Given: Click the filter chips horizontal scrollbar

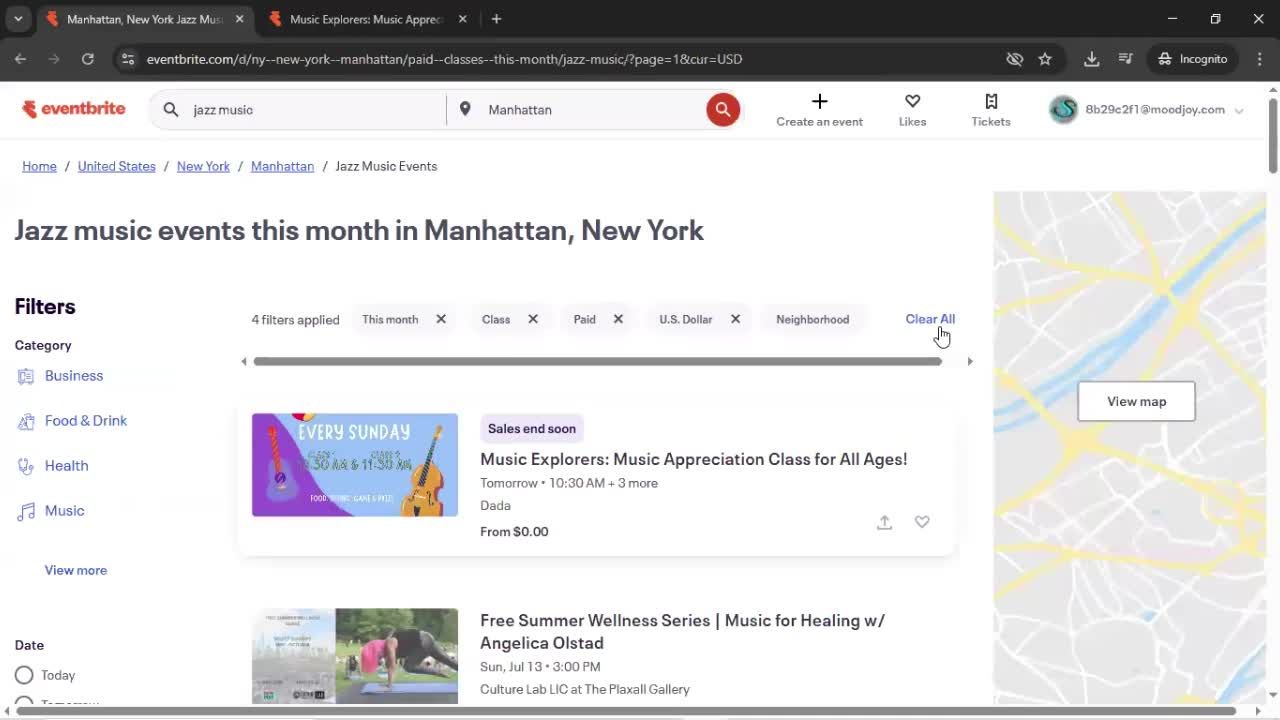Looking at the screenshot, I should click(x=597, y=361).
